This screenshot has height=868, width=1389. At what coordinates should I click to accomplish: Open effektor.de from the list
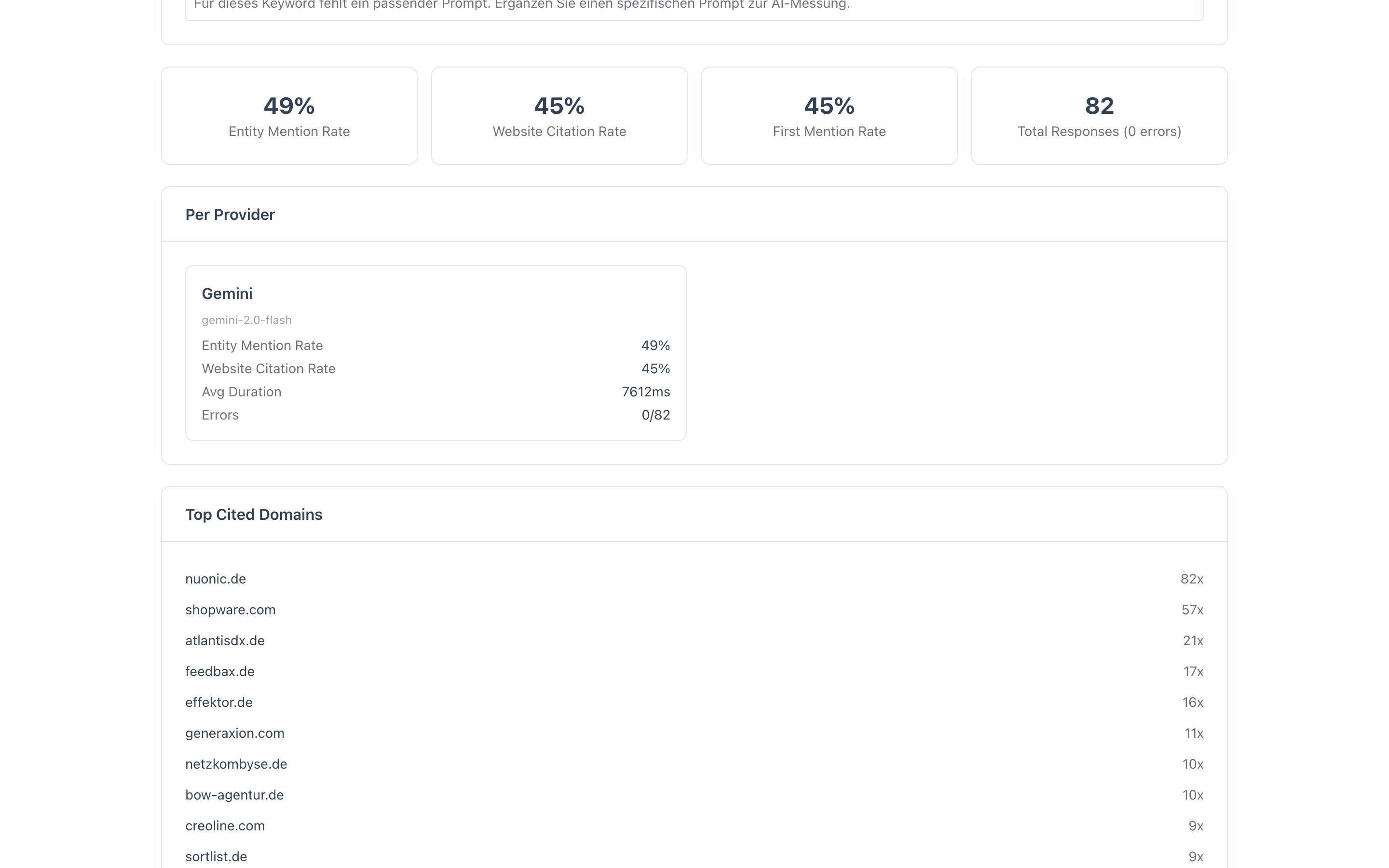pyautogui.click(x=218, y=702)
